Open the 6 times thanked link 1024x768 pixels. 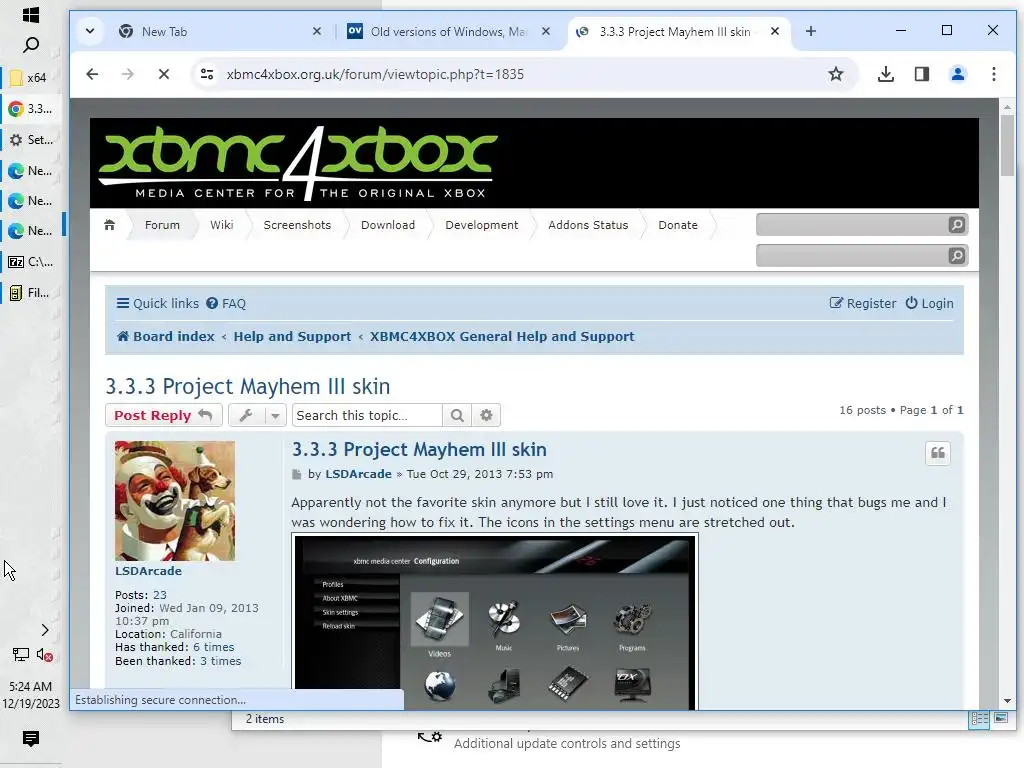214,647
